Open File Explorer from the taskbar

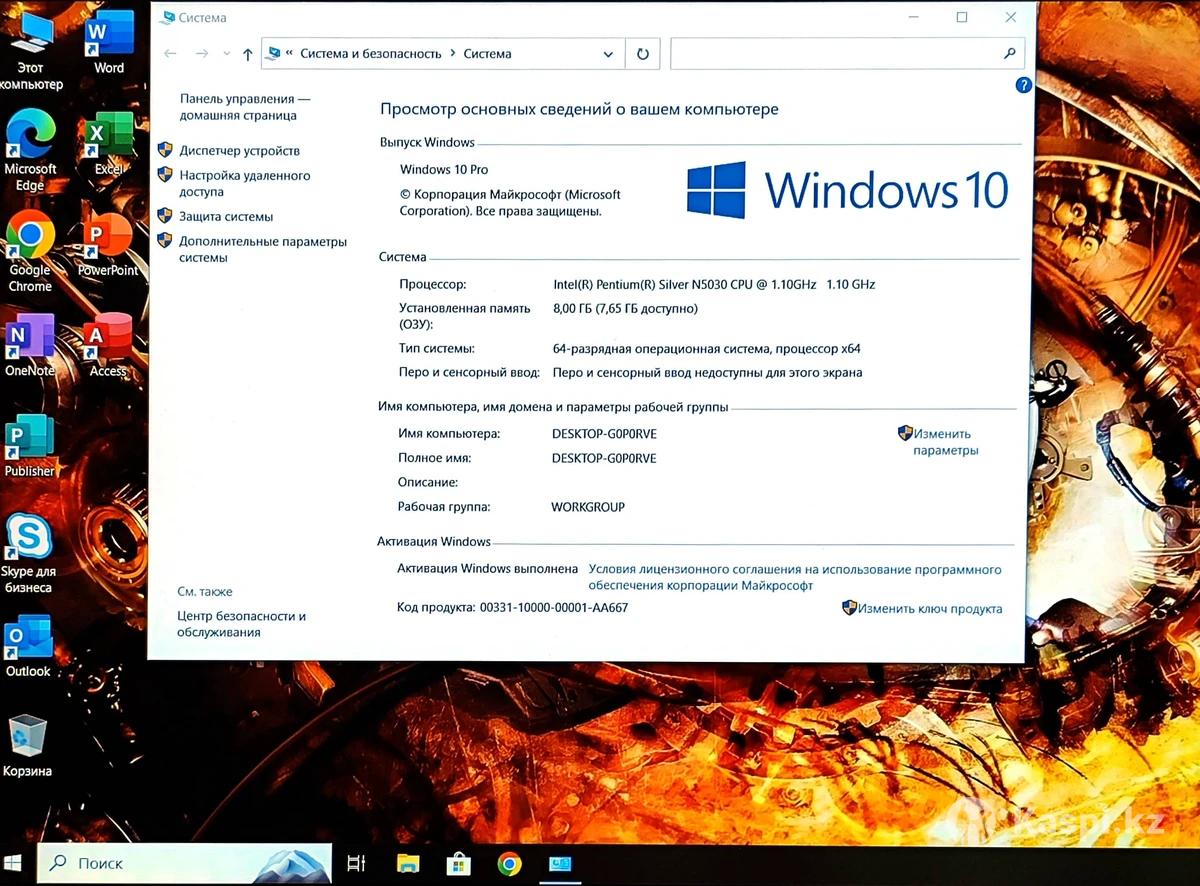coord(407,863)
